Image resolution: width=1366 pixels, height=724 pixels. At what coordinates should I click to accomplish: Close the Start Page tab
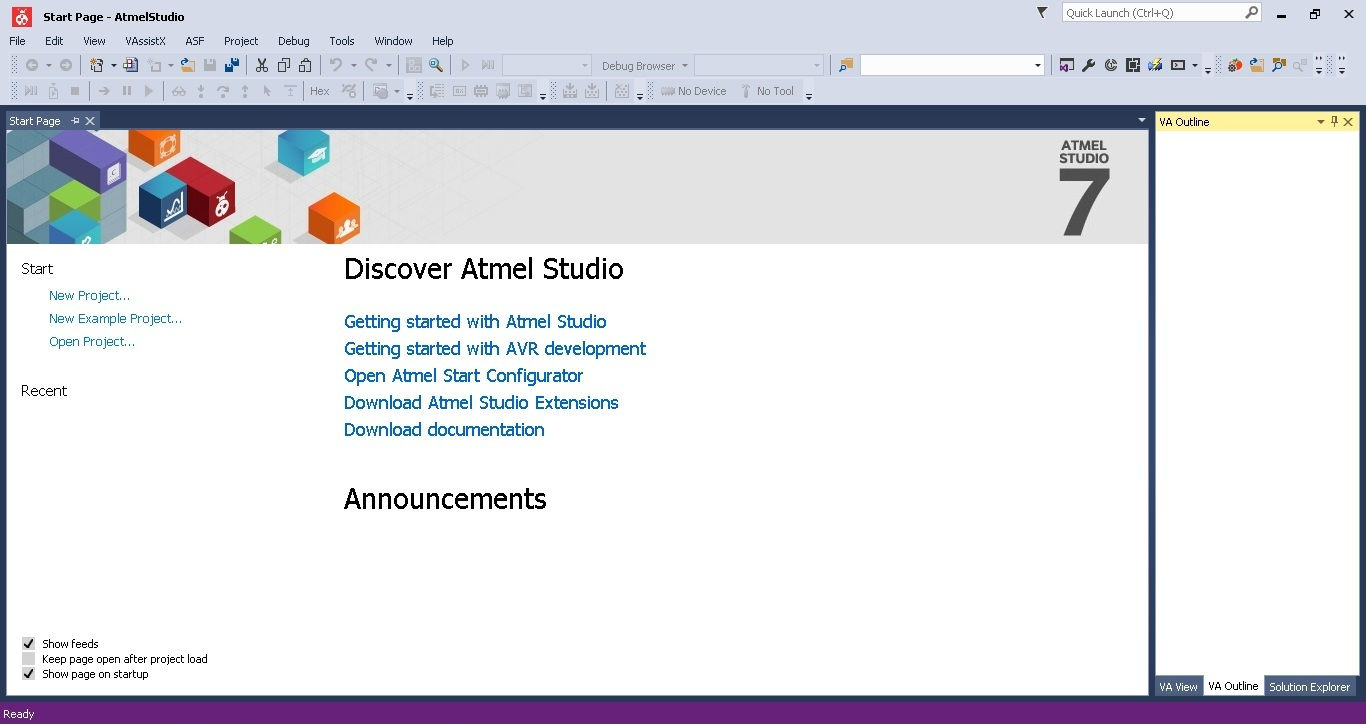tap(90, 121)
